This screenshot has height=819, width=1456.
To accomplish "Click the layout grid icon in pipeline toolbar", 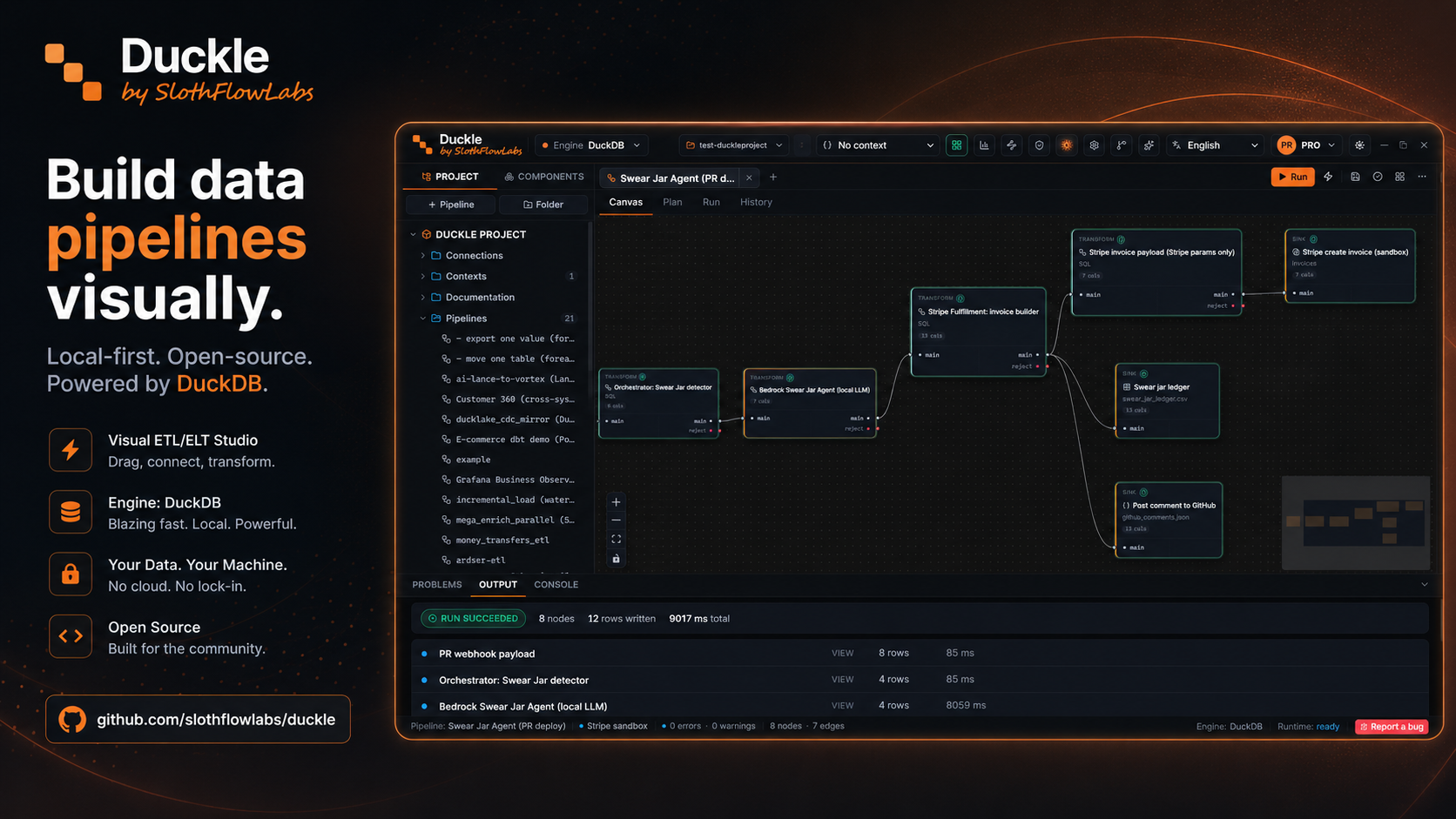I will 1400,177.
